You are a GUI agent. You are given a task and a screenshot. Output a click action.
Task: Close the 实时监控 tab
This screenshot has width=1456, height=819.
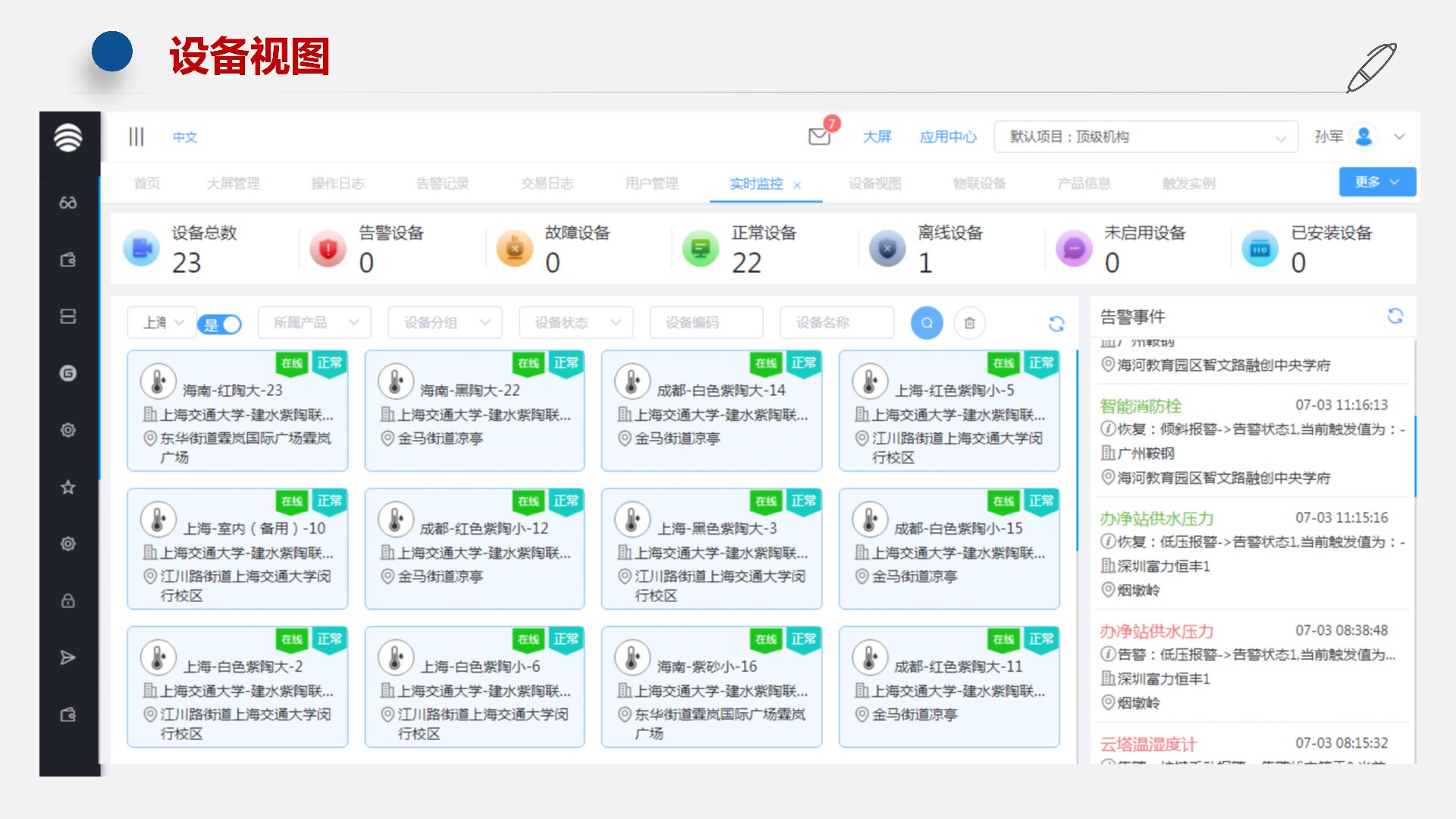(x=797, y=185)
